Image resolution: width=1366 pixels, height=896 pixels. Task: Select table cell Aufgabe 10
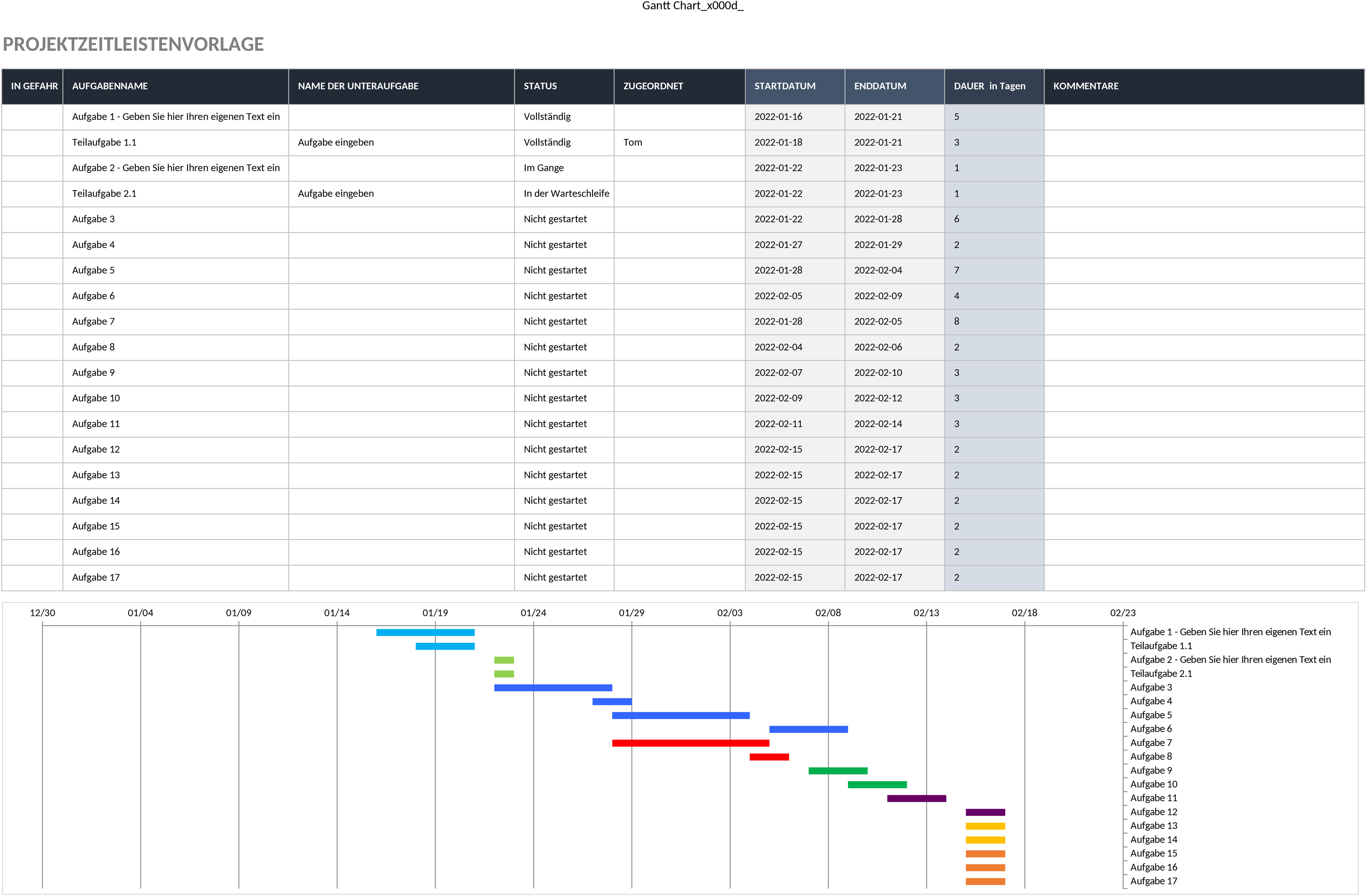point(176,399)
